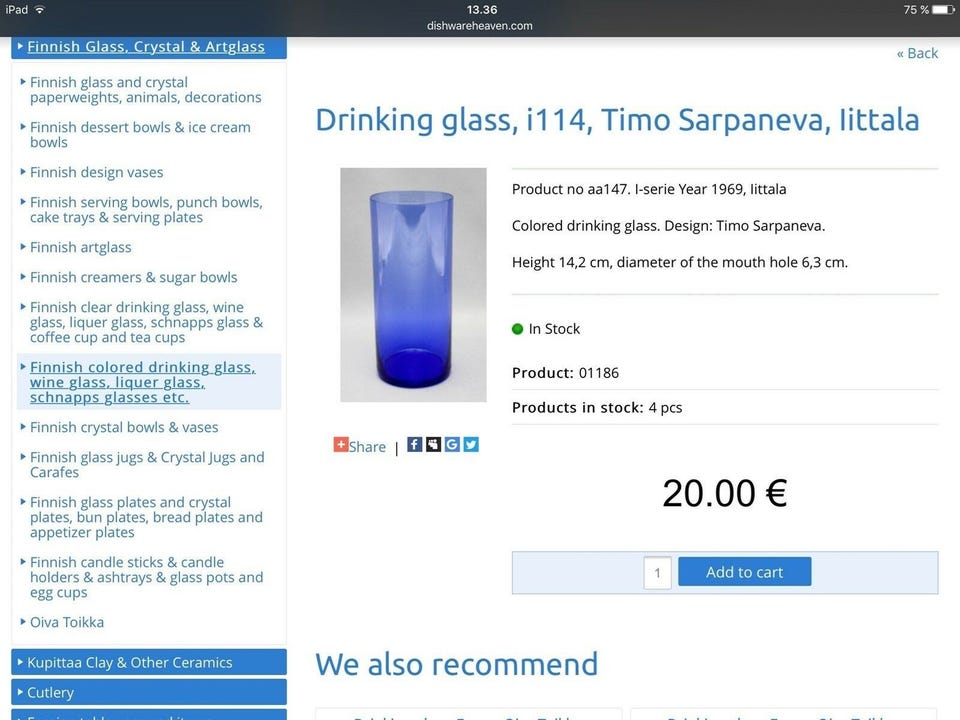Click the quantity input field

[657, 572]
